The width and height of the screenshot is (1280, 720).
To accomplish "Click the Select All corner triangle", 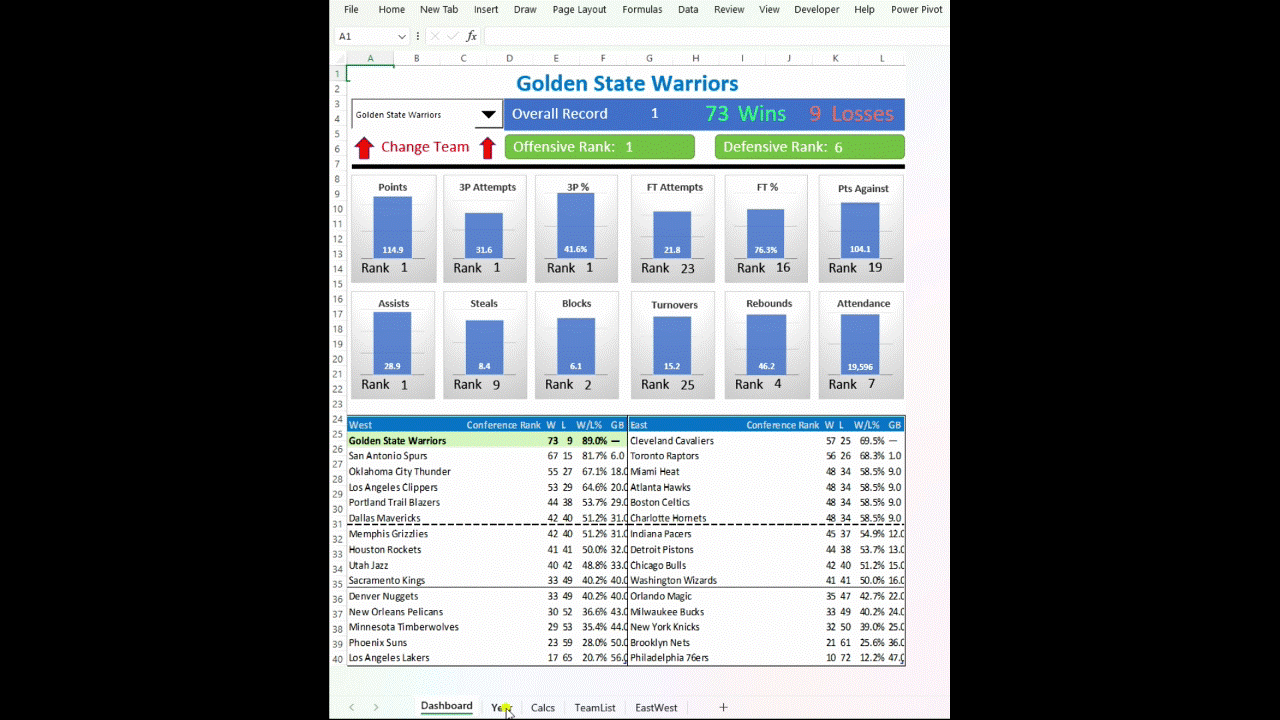I will (x=338, y=59).
